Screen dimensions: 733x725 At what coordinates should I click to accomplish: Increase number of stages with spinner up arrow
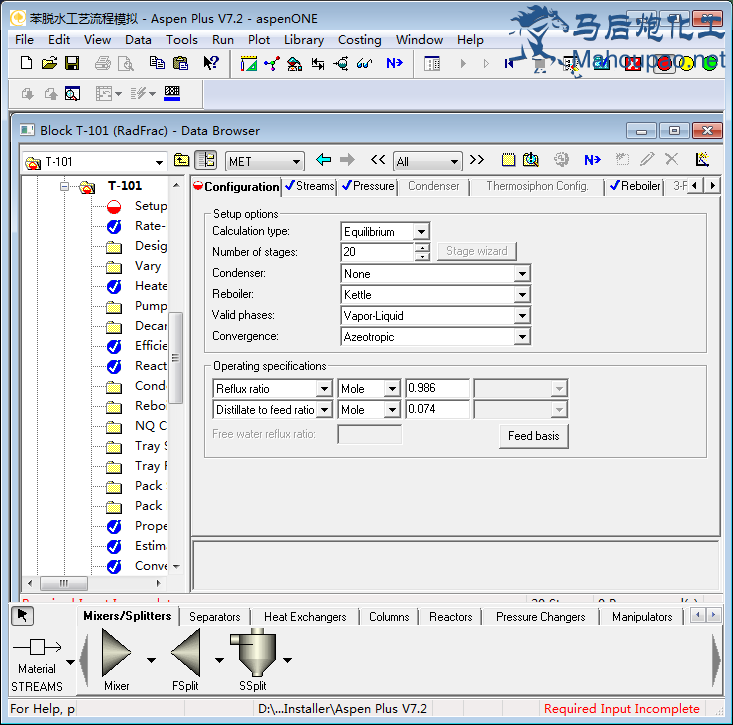tap(422, 248)
